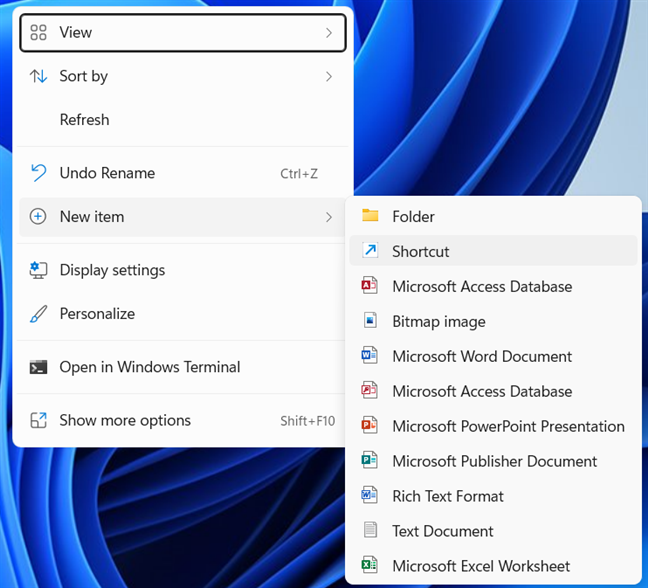This screenshot has height=588, width=648.
Task: Expand the View submenu chevron
Action: (x=329, y=33)
